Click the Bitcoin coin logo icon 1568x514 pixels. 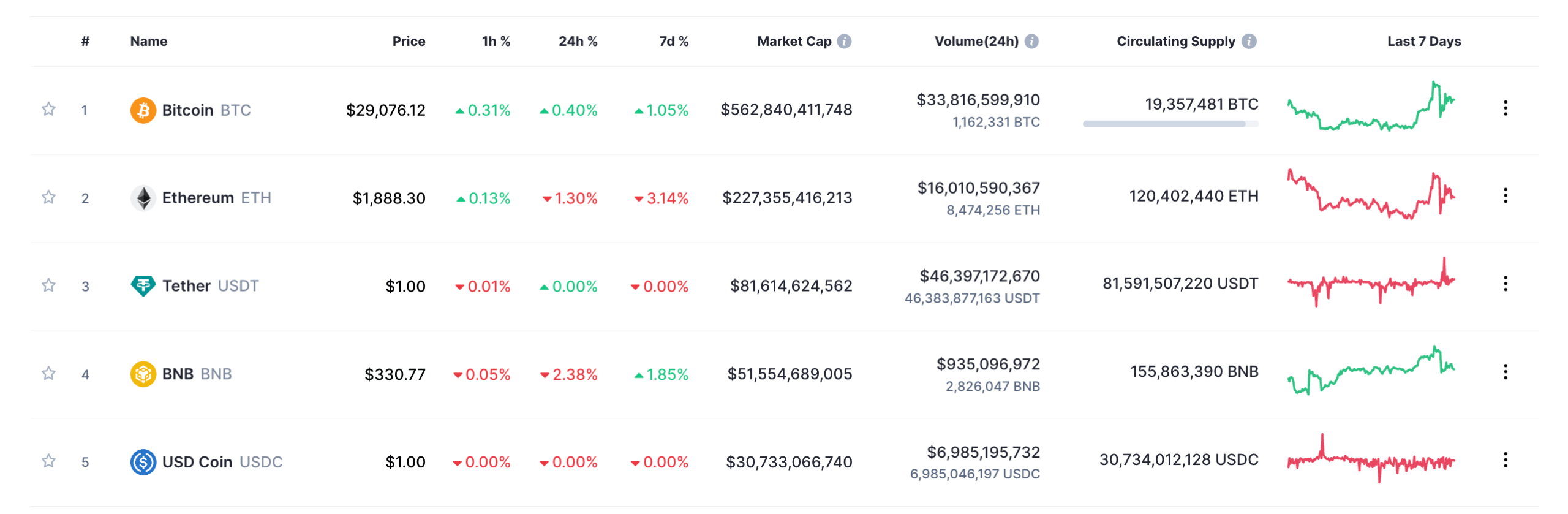[x=143, y=110]
